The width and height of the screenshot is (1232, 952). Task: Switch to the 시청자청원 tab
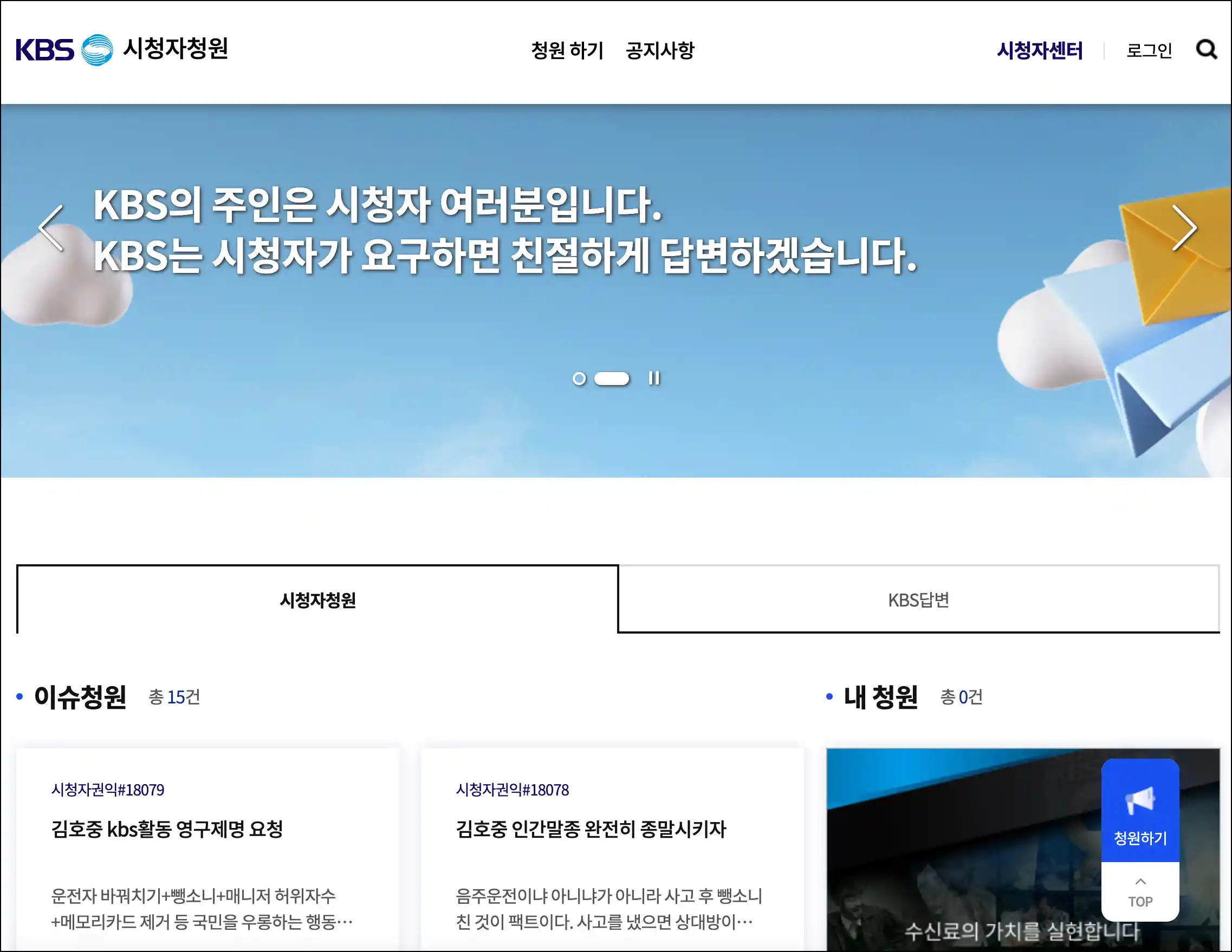[317, 599]
